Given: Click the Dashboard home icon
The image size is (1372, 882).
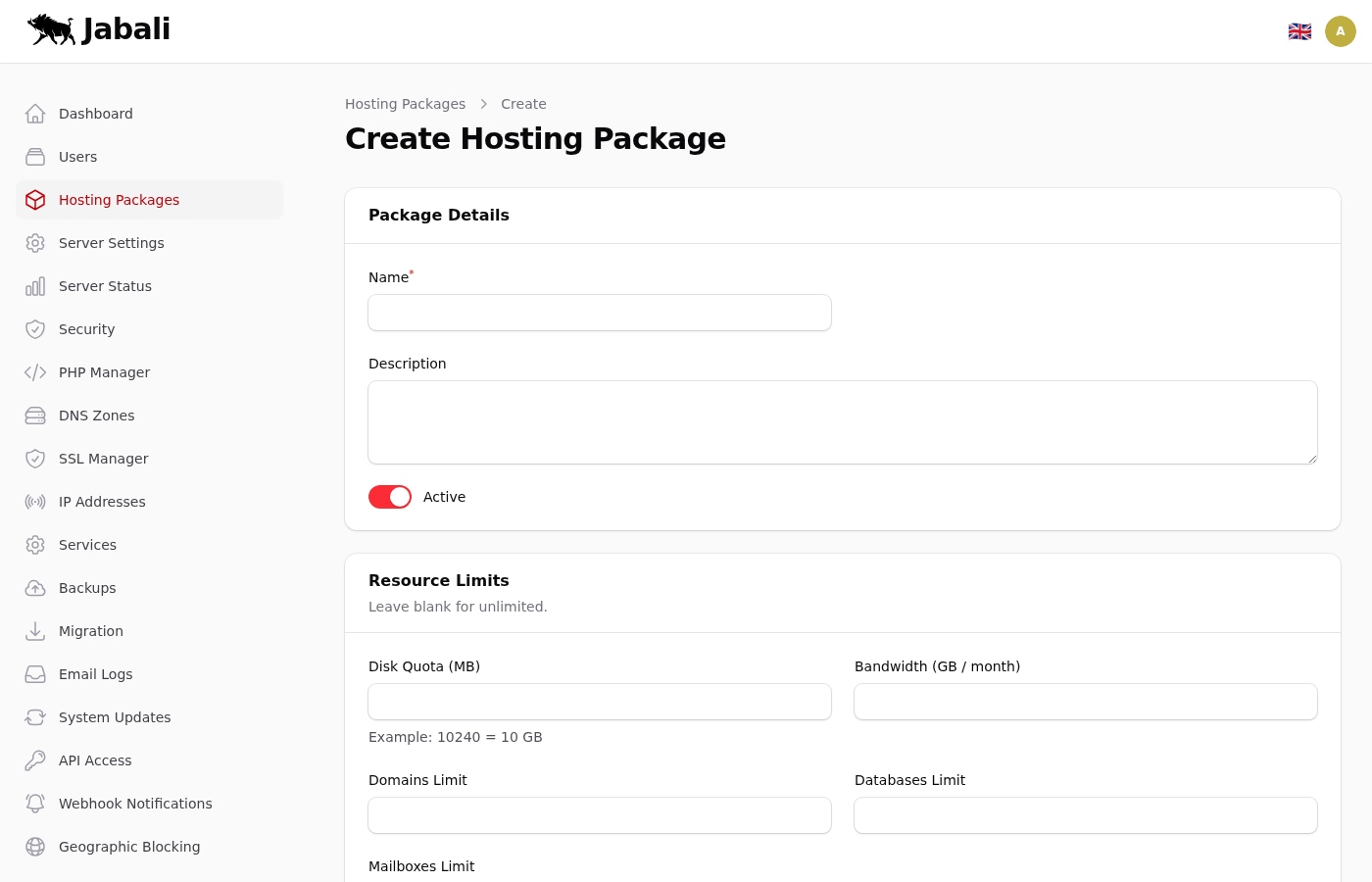Looking at the screenshot, I should coord(35,114).
